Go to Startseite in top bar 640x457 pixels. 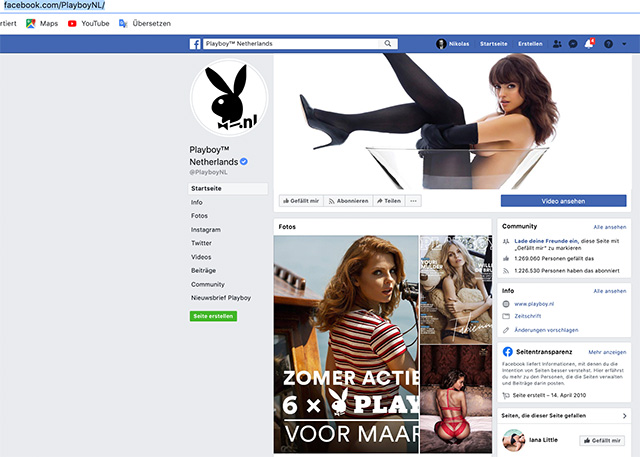click(493, 44)
